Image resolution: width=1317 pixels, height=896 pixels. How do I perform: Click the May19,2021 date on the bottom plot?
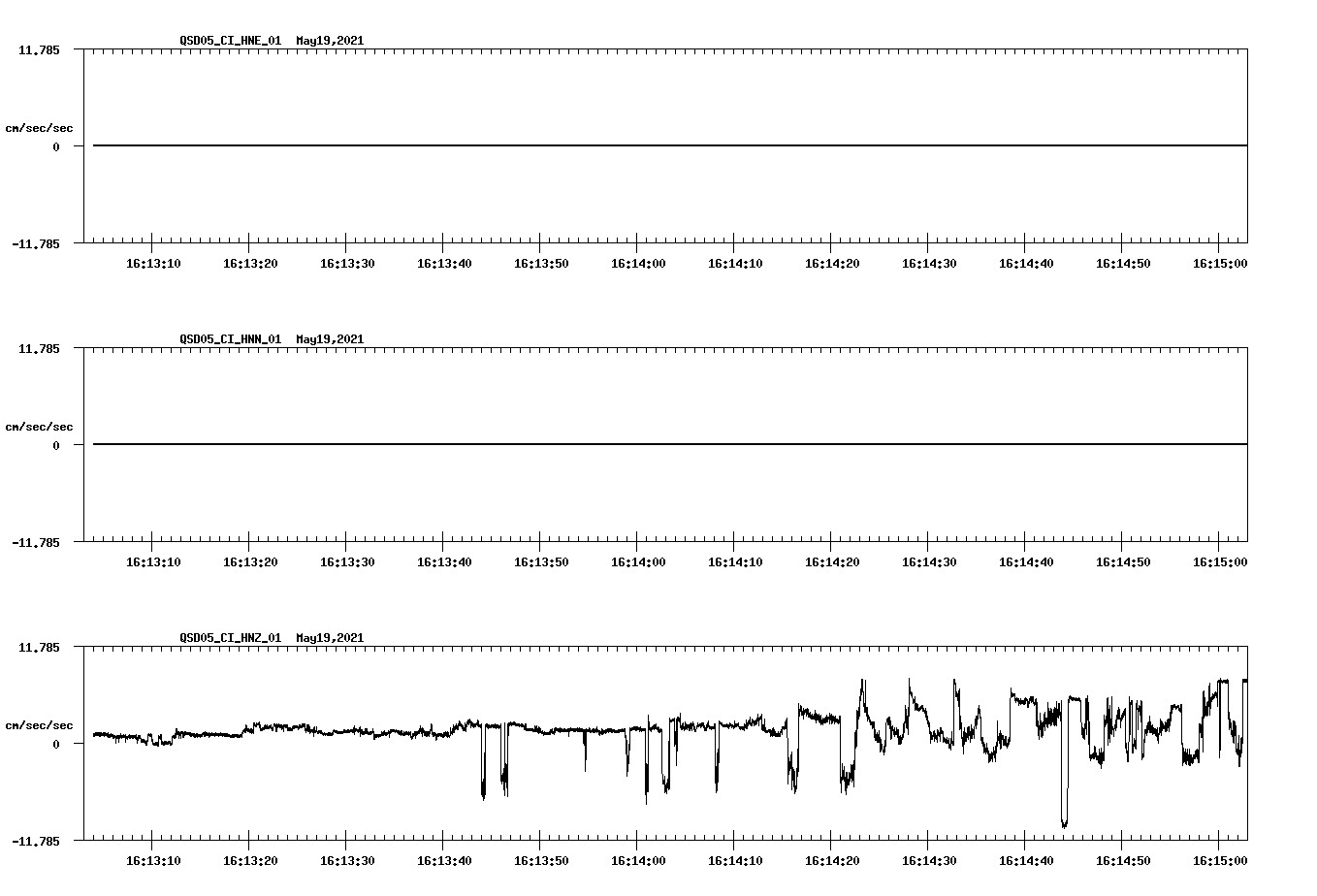tap(328, 638)
